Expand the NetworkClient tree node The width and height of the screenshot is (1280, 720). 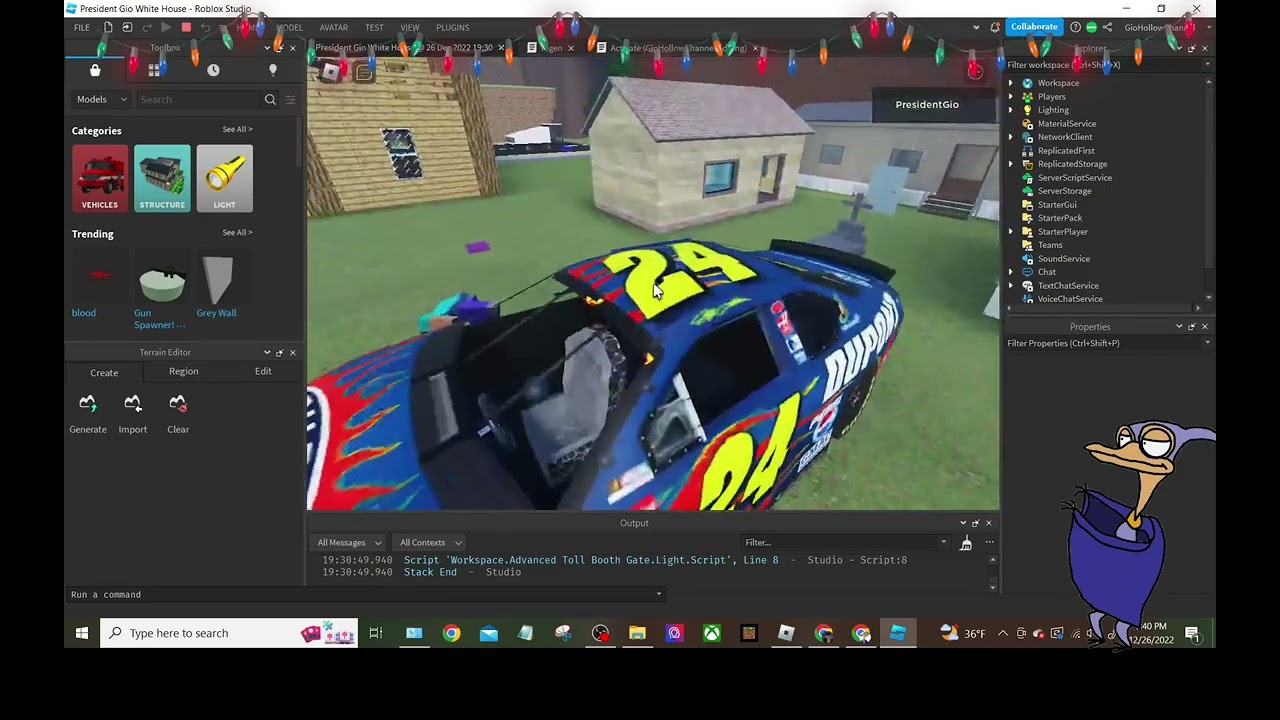(x=1011, y=137)
